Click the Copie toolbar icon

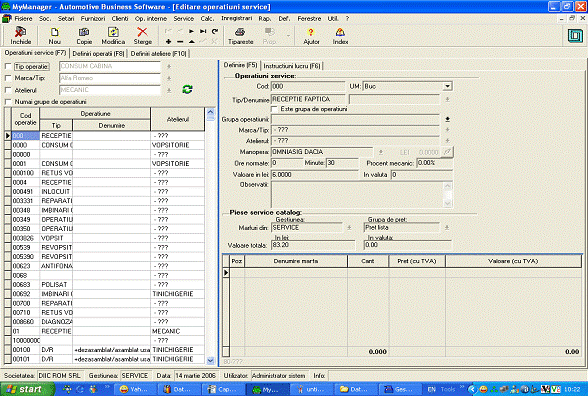click(x=84, y=36)
